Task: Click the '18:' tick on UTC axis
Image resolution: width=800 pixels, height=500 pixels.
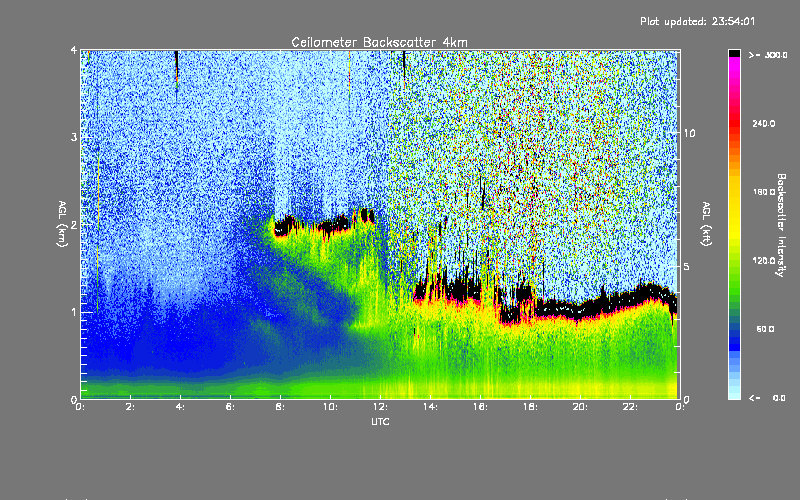Action: point(530,407)
